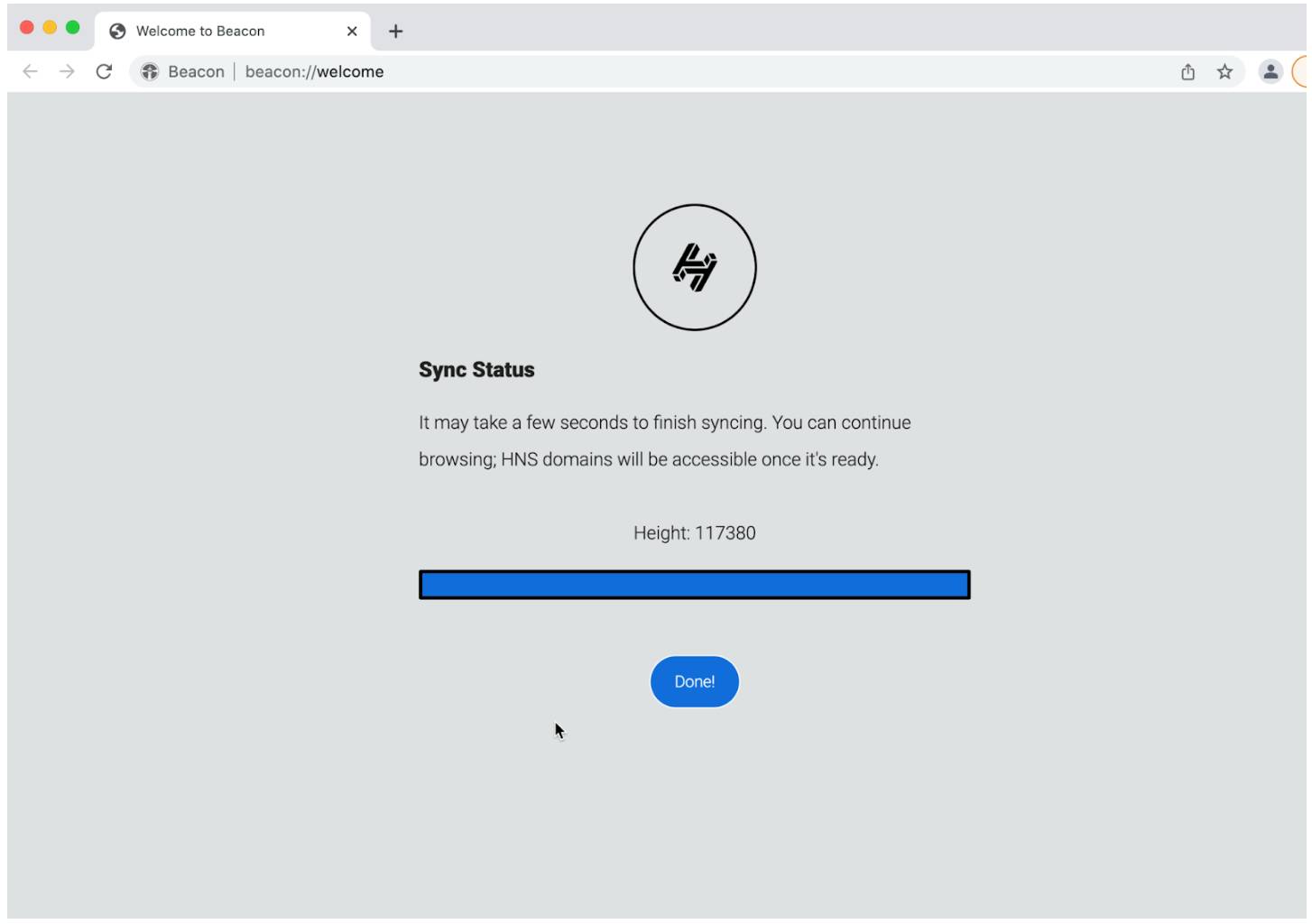Click the green zoom traffic light
The image size is (1312, 924).
pyautogui.click(x=71, y=27)
